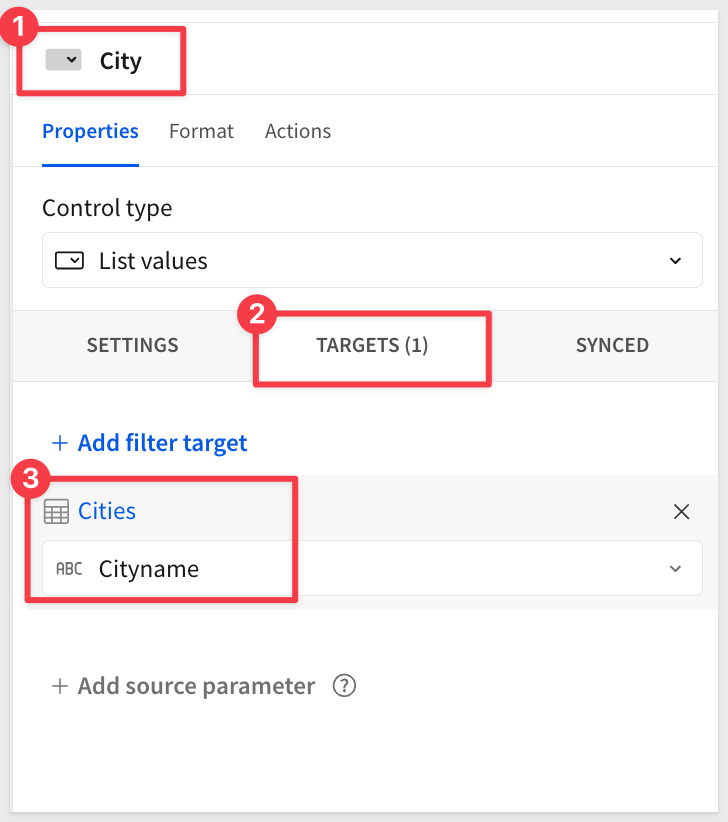Screen dimensions: 728x822
Task: Click the List values icon in dropdown
Action: (69, 261)
